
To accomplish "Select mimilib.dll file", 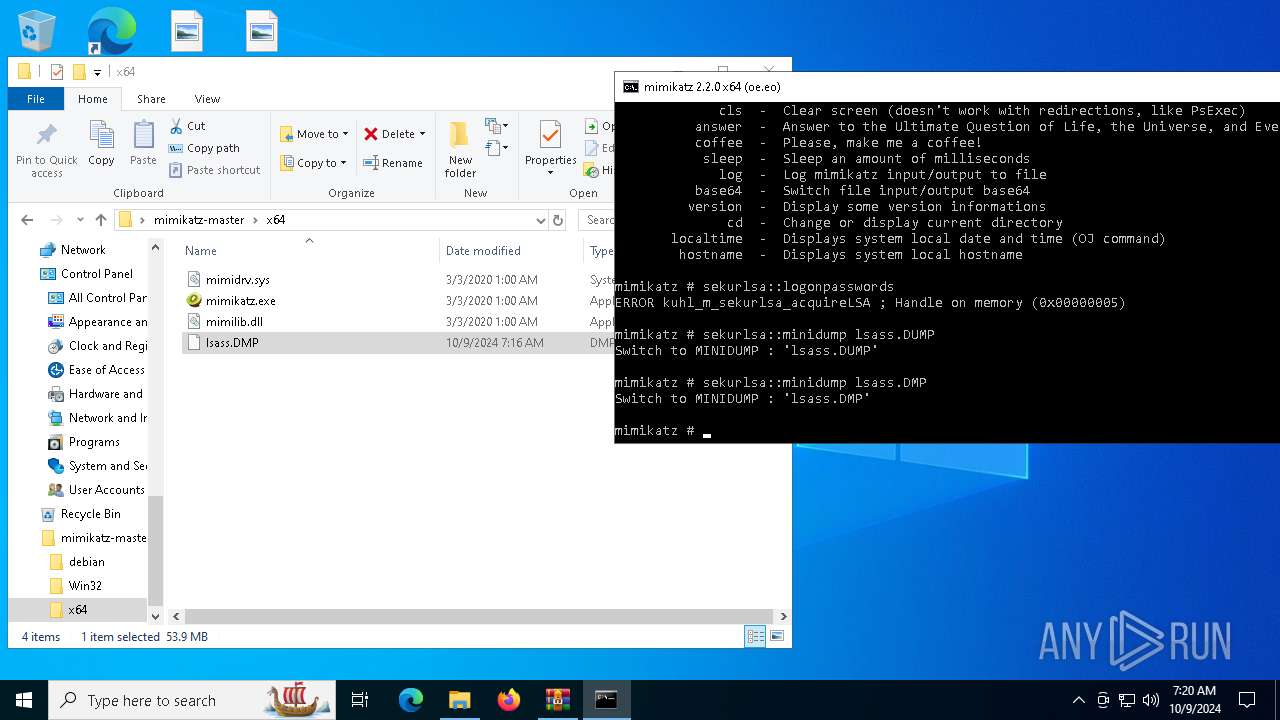I will click(x=234, y=322).
